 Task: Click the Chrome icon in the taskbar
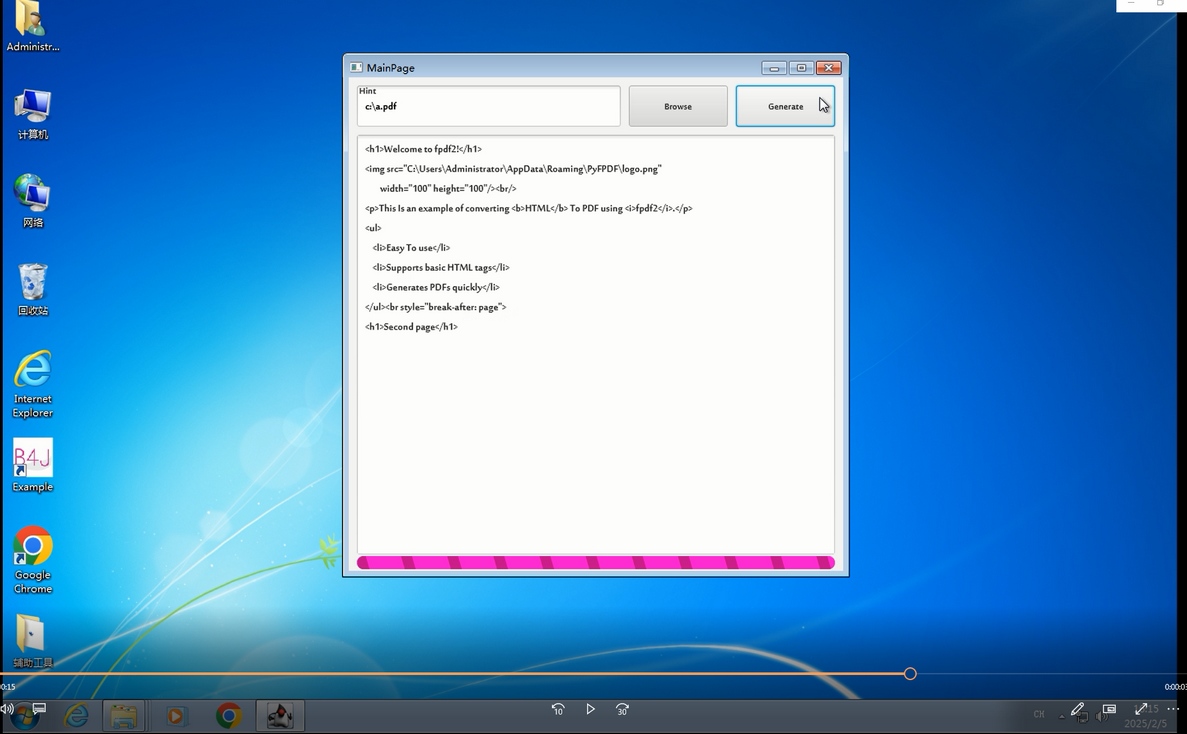point(229,715)
